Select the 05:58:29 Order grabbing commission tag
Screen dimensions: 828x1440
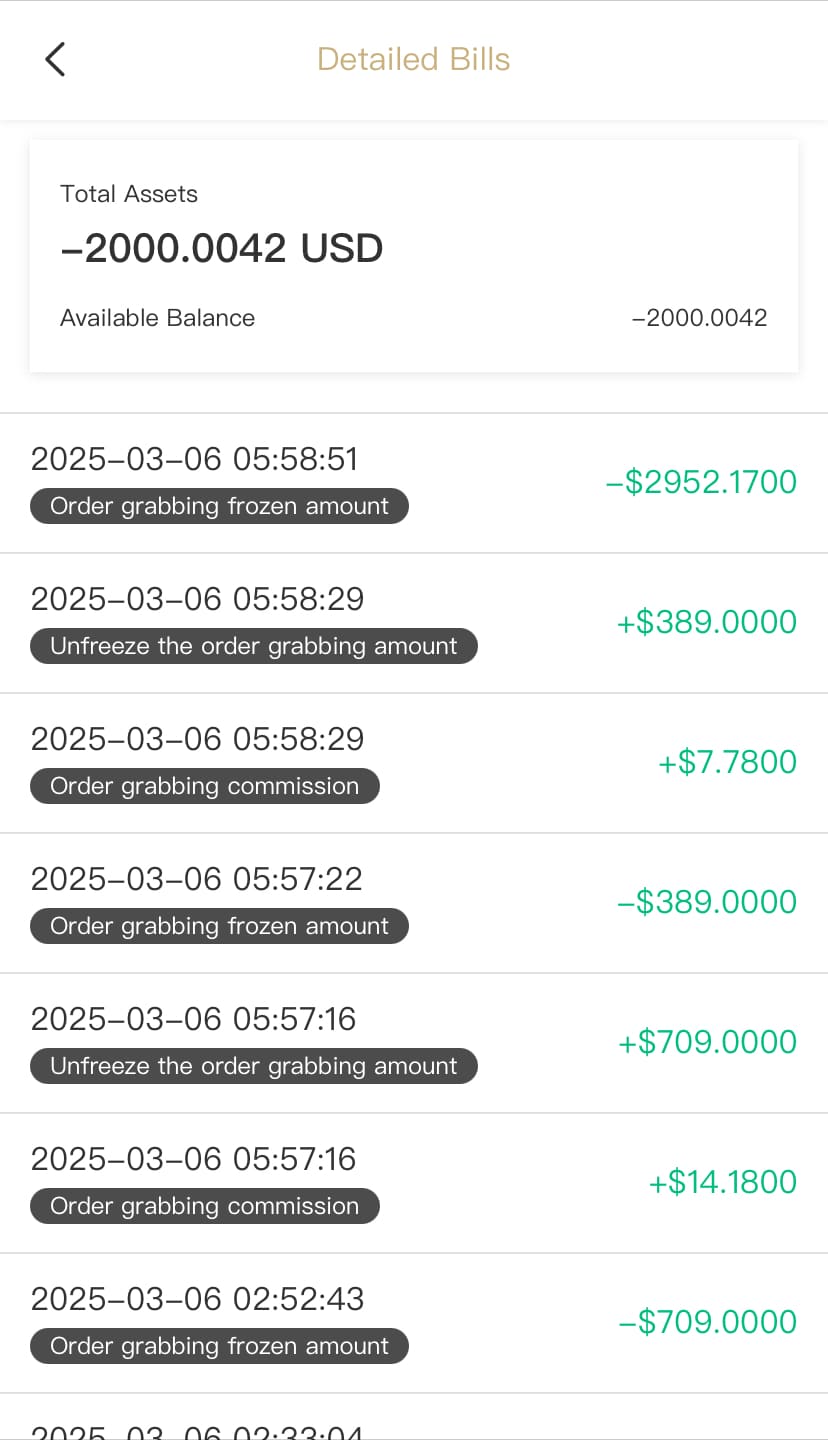tap(204, 786)
